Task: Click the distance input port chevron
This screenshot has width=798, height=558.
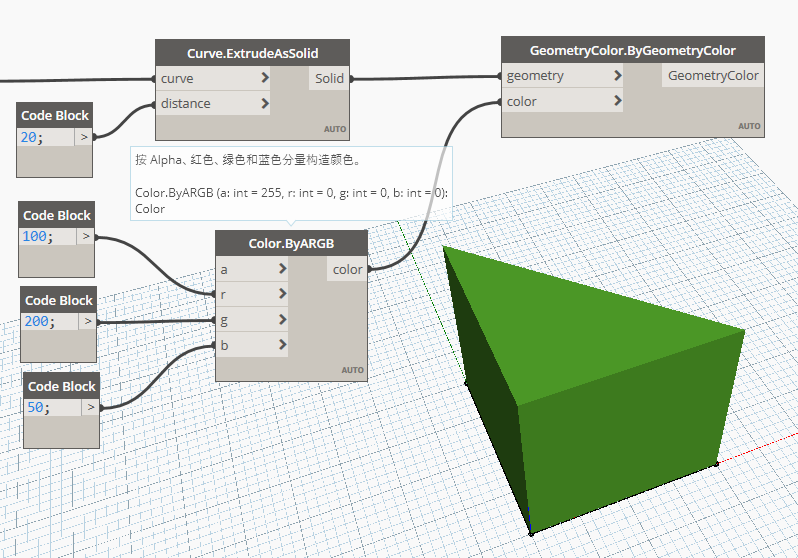Action: pyautogui.click(x=265, y=103)
